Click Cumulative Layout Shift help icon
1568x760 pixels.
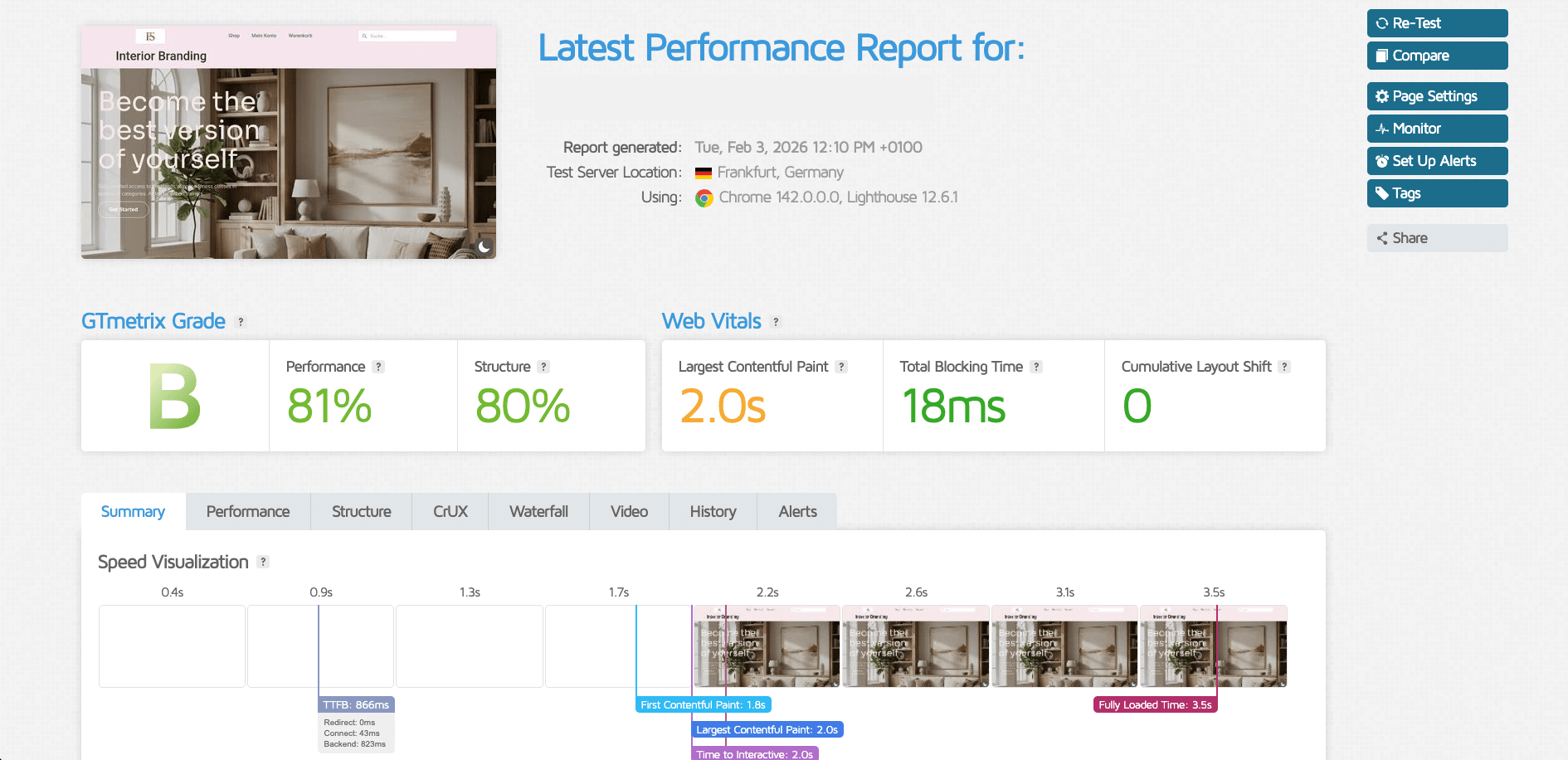click(x=1284, y=367)
